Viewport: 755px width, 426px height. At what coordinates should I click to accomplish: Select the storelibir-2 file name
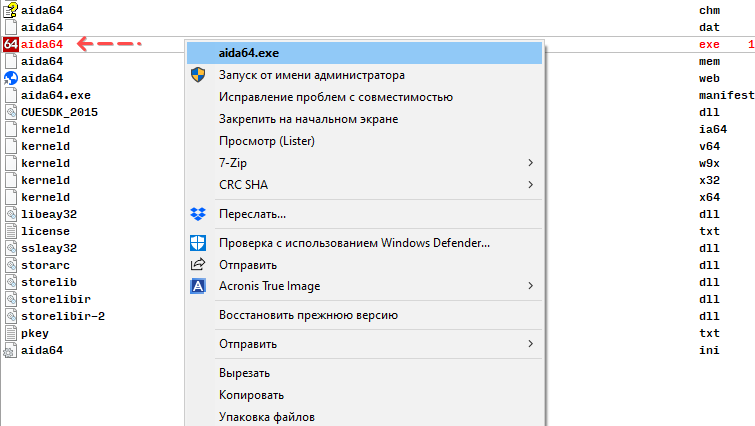coord(63,316)
